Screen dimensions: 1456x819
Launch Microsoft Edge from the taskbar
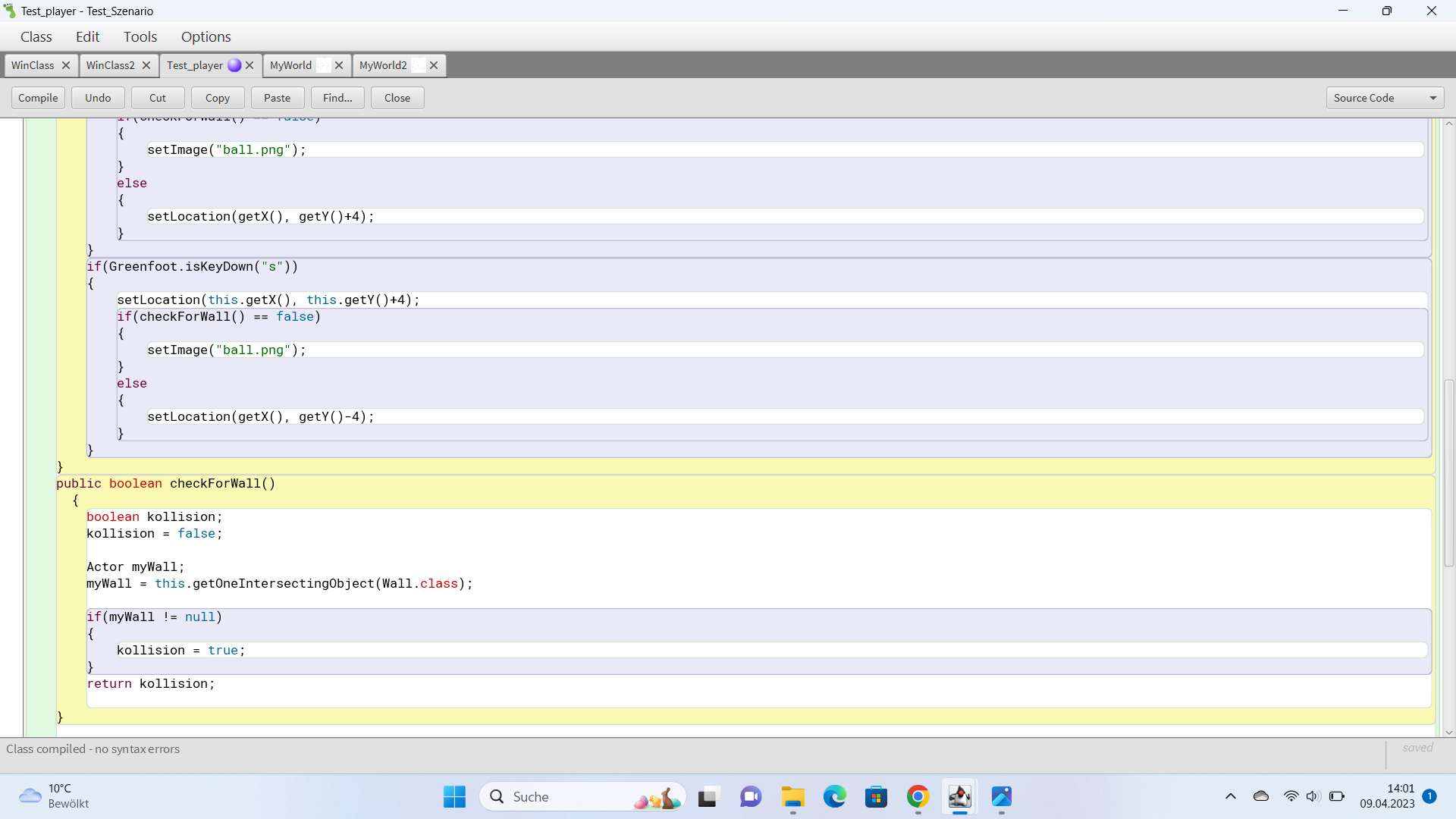click(834, 797)
